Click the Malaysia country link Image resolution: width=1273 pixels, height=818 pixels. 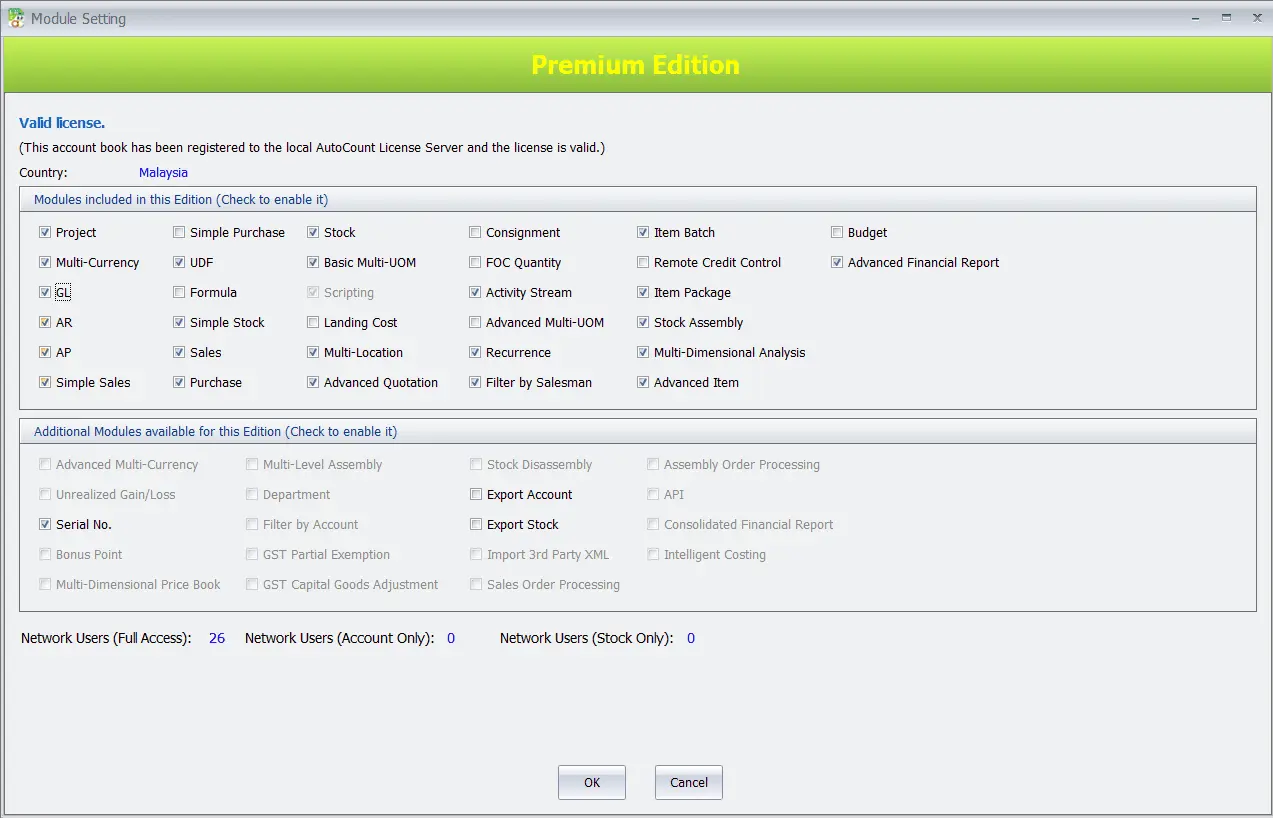(163, 172)
